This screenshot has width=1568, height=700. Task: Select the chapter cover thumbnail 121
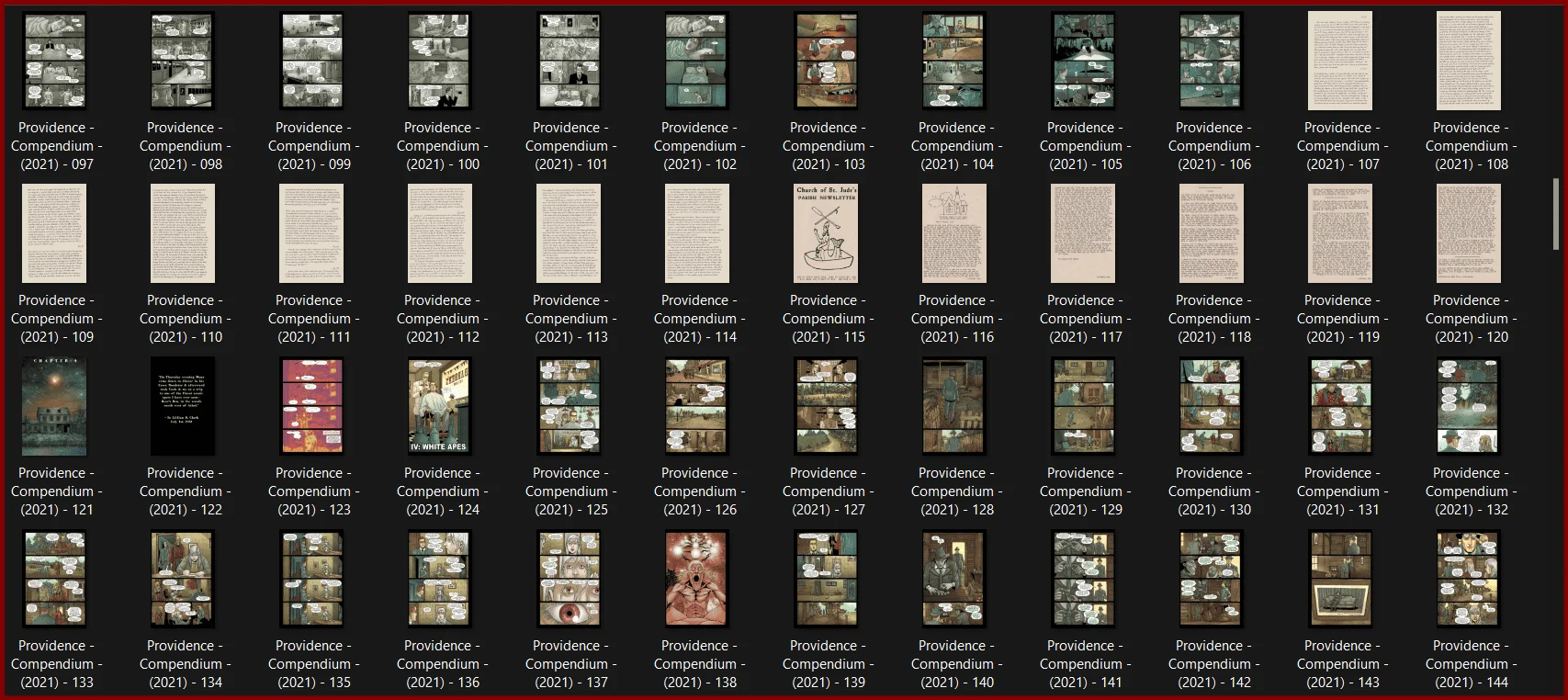pos(54,406)
